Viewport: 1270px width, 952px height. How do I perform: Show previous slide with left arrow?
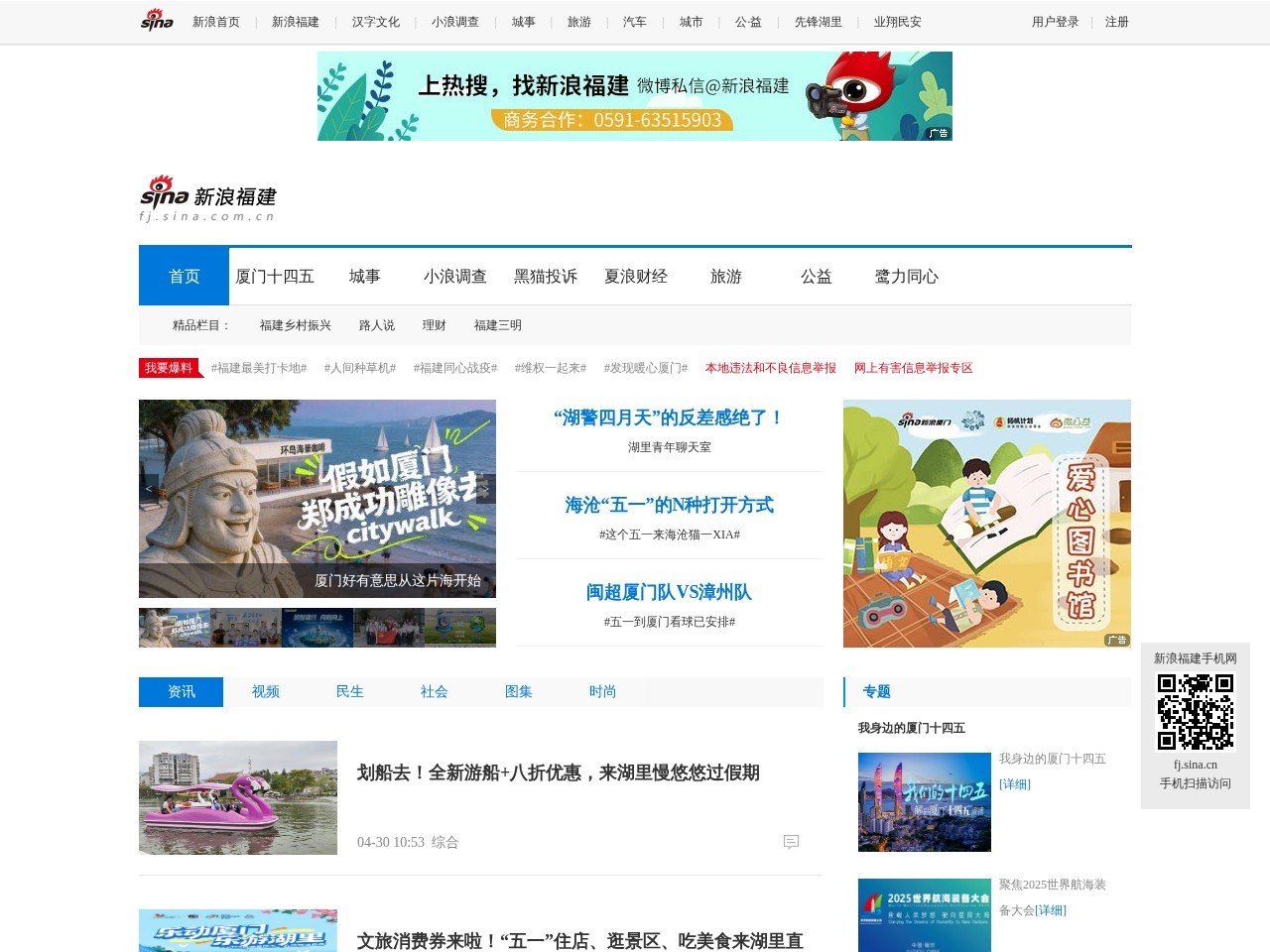[x=149, y=489]
